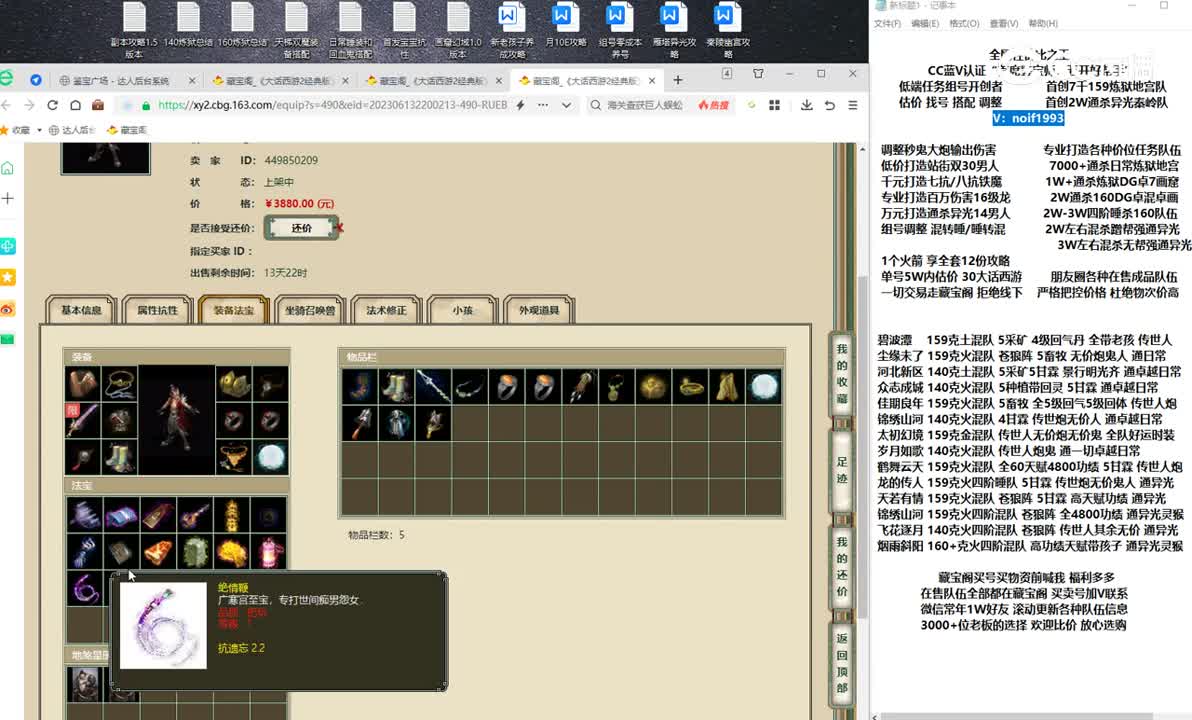The image size is (1192, 720).
Task: Open desktop file 副本攻略1.5版本
Action: (x=134, y=30)
